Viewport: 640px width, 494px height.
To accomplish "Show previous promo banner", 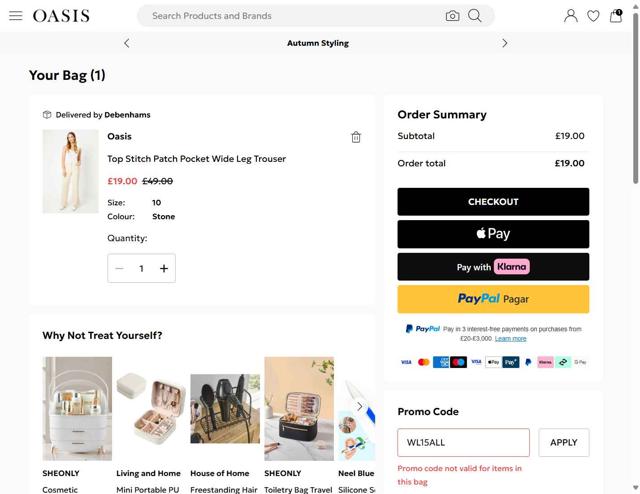I will pos(127,43).
